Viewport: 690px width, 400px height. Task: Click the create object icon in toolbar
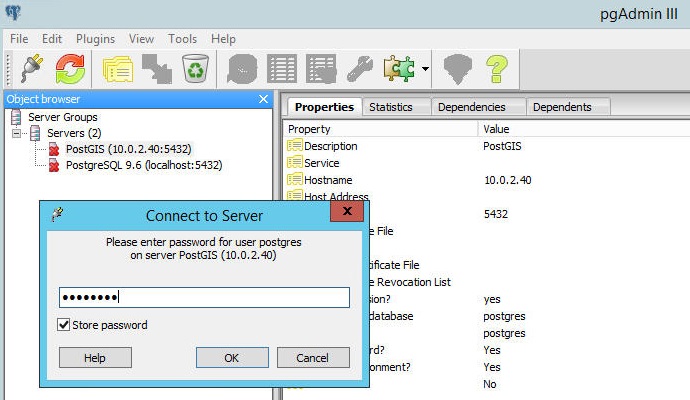pos(157,69)
